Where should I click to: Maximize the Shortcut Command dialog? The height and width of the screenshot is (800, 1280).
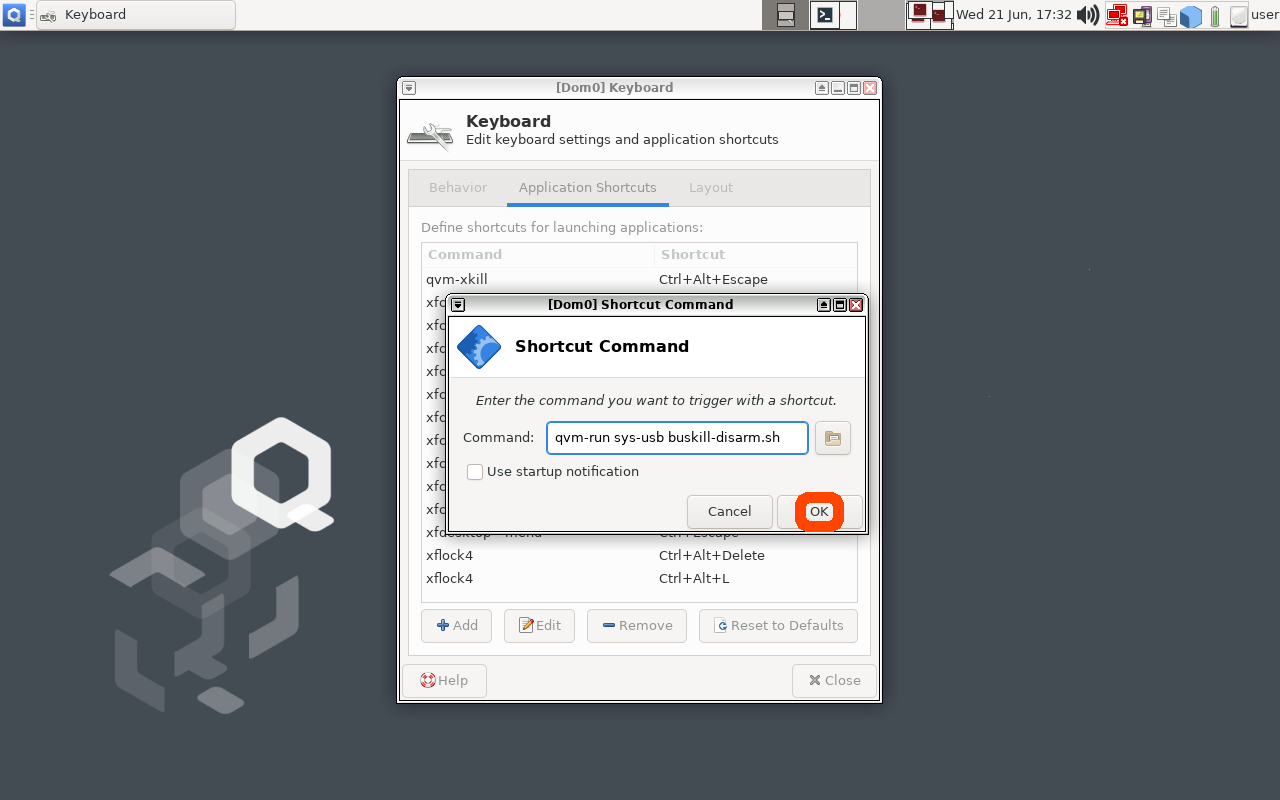(x=840, y=305)
